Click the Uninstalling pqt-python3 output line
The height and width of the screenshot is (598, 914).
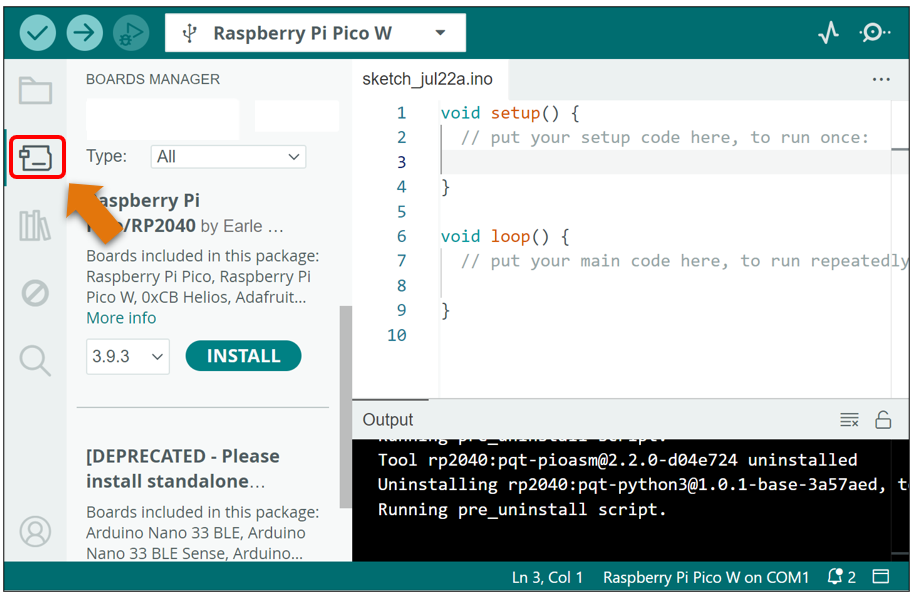click(642, 485)
